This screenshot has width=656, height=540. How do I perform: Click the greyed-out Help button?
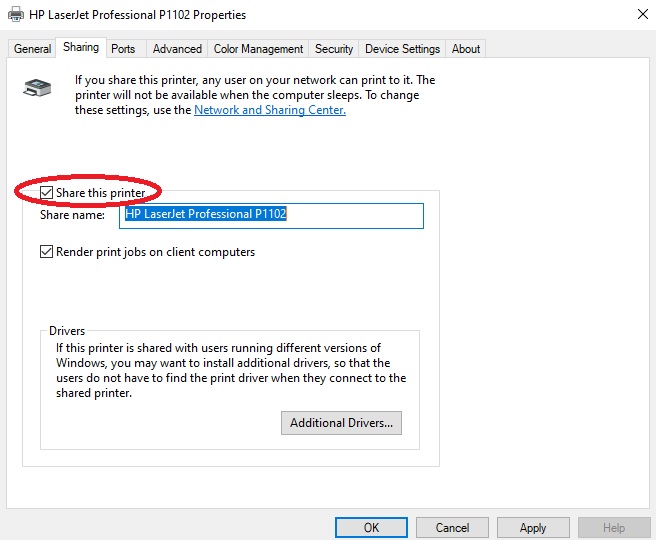click(x=614, y=527)
